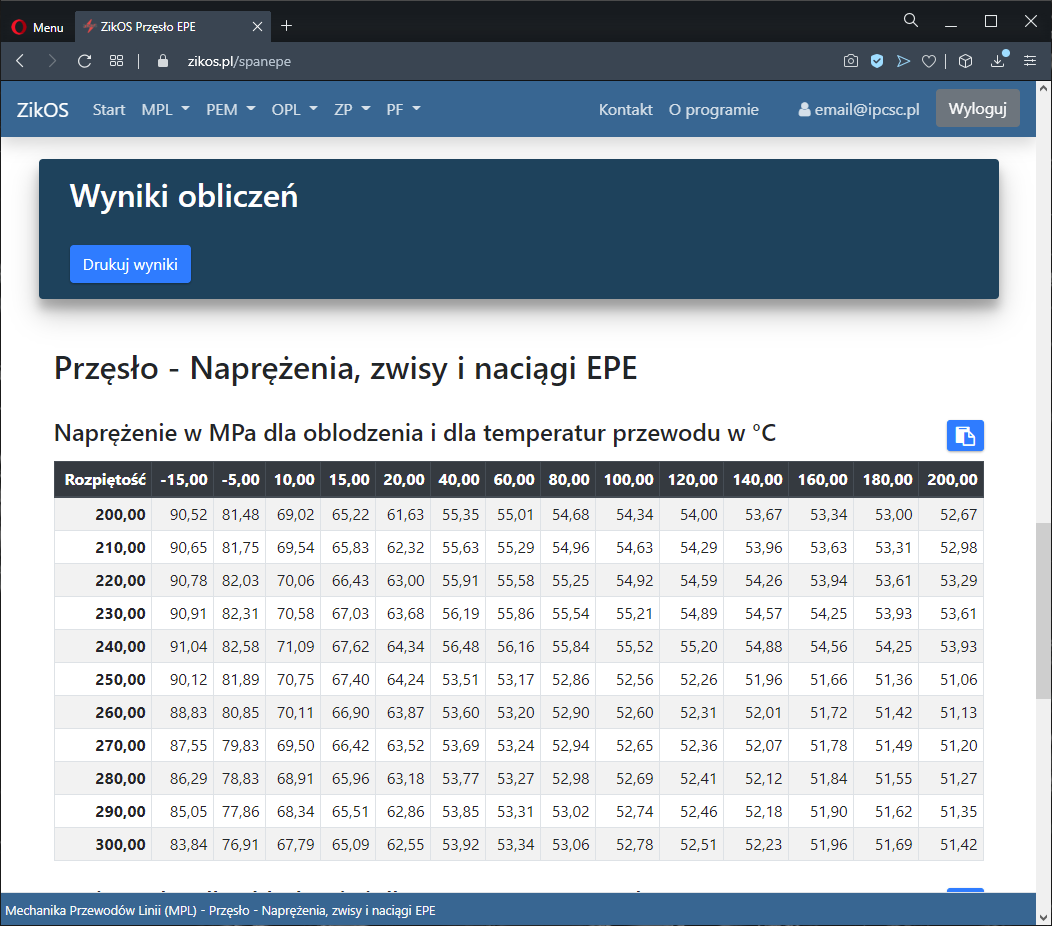Open the downloads icon in toolbar
Viewport: 1052px width, 926px height.
pos(998,61)
